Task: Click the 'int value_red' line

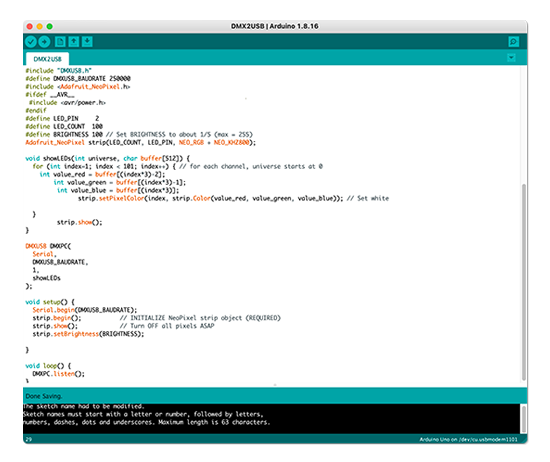Action: (x=102, y=174)
